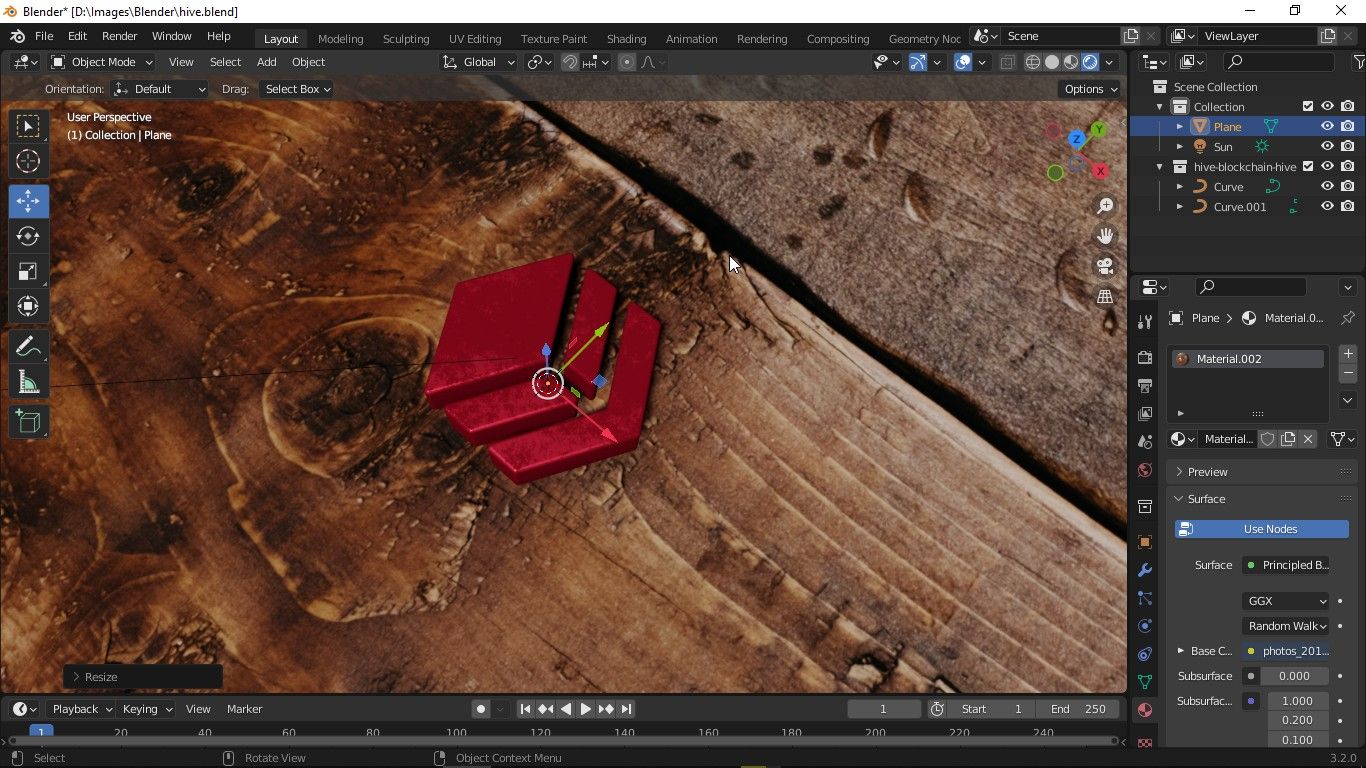The image size is (1366, 768).
Task: Open the Drag Select Box dropdown
Action: coord(296,89)
